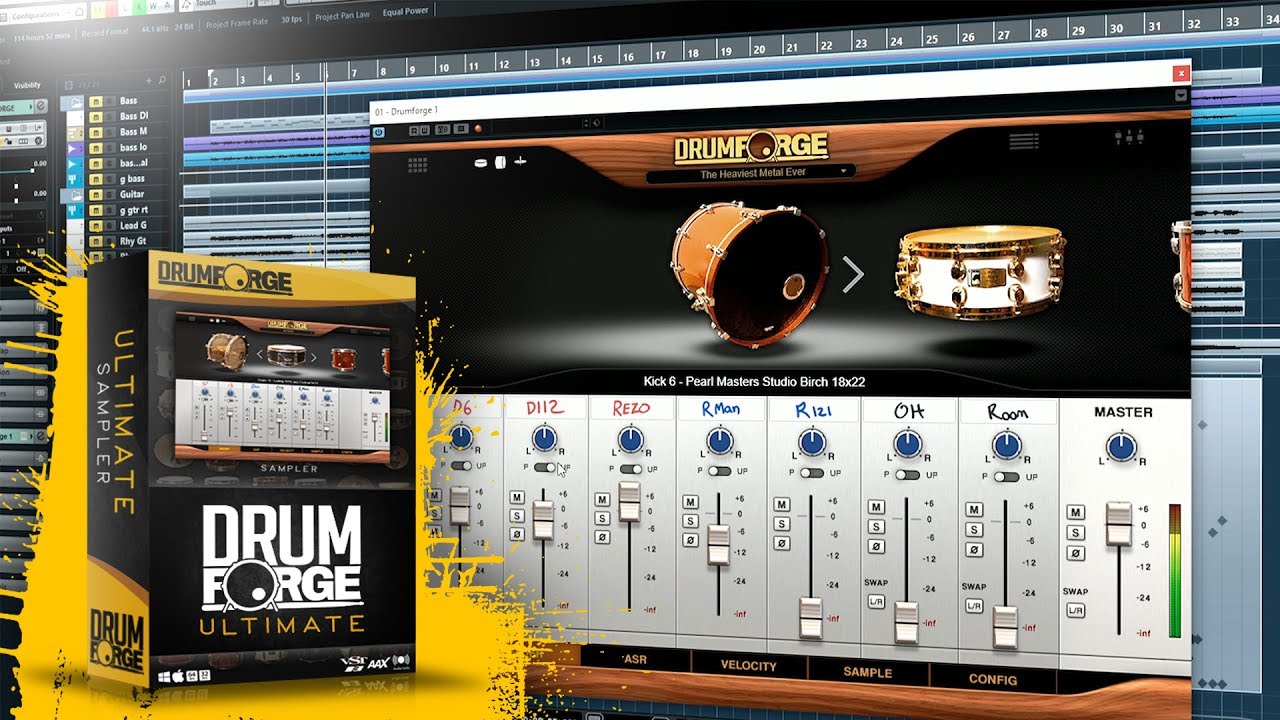
Task: Invert phase on the RMan channel
Action: pos(691,540)
